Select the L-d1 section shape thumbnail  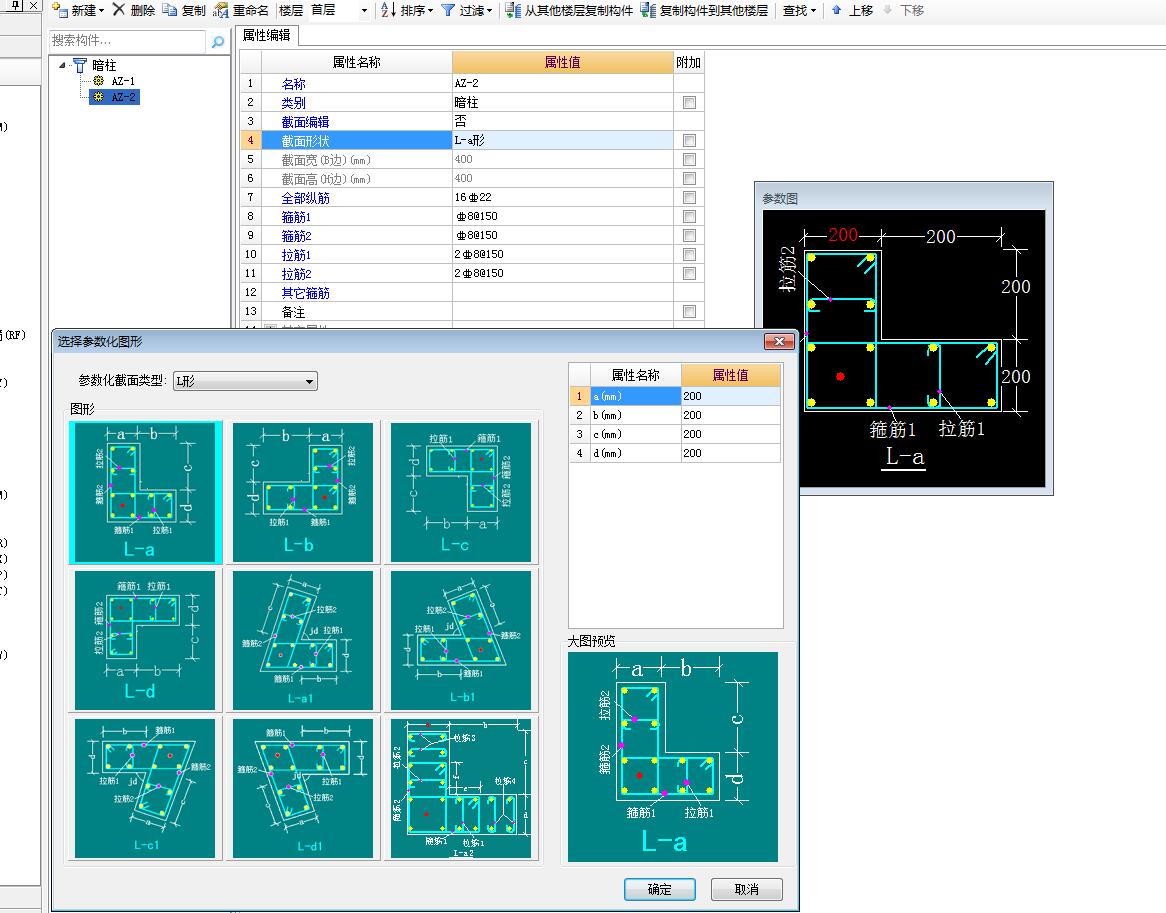pyautogui.click(x=303, y=788)
